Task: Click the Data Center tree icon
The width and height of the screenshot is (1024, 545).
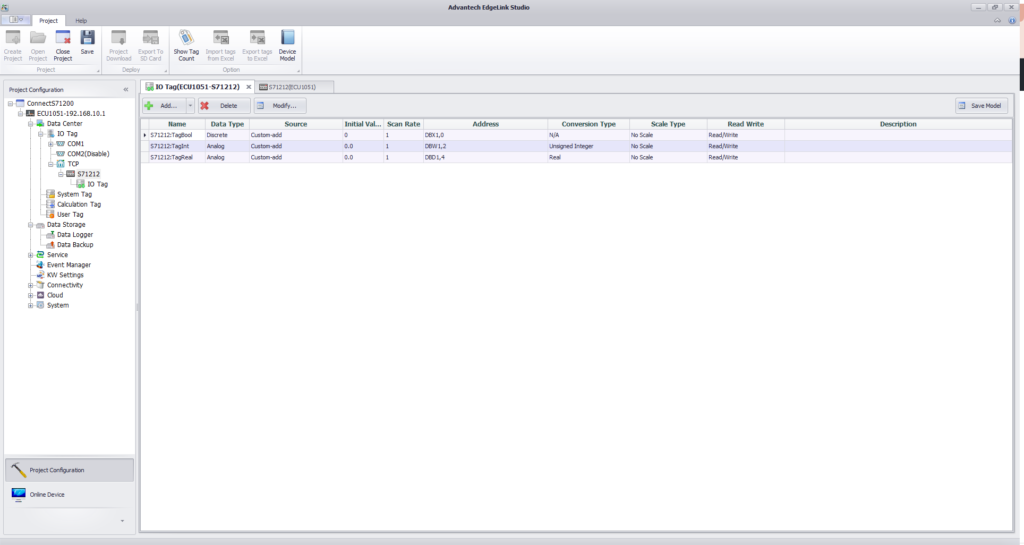Action: (x=40, y=123)
